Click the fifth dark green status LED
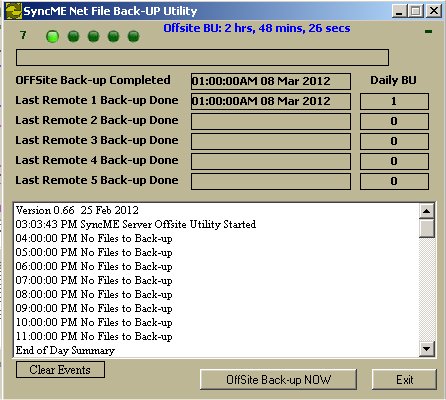Screen dimensions: 446x400 133,36
